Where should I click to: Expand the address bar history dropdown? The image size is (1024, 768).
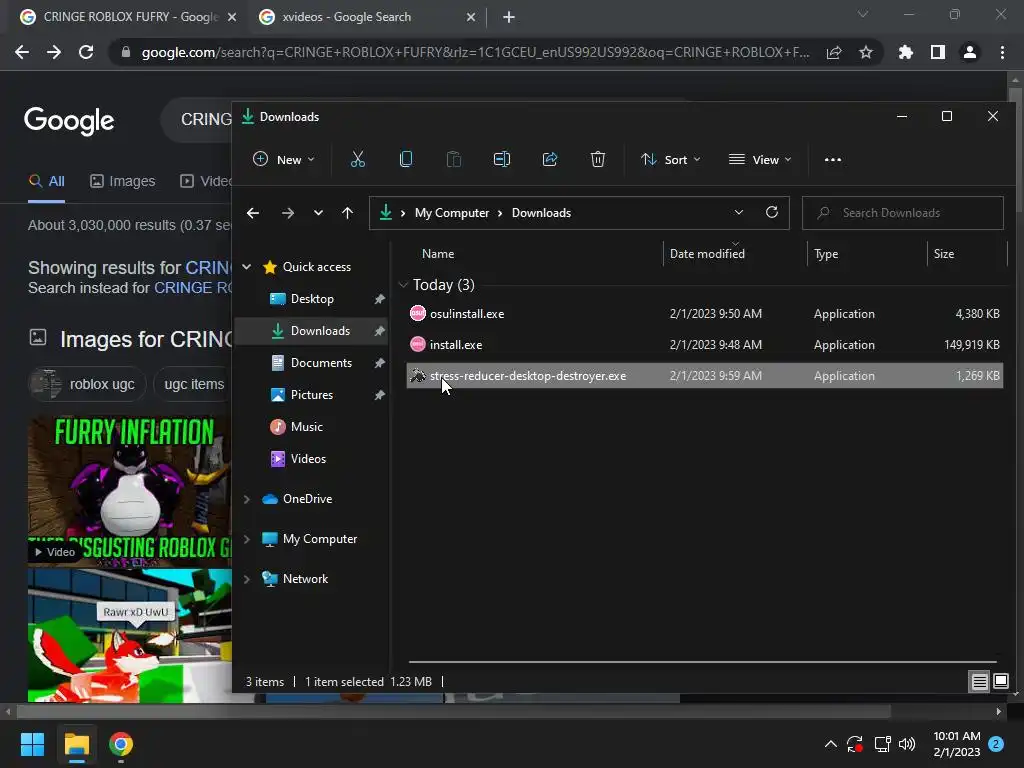(x=739, y=212)
